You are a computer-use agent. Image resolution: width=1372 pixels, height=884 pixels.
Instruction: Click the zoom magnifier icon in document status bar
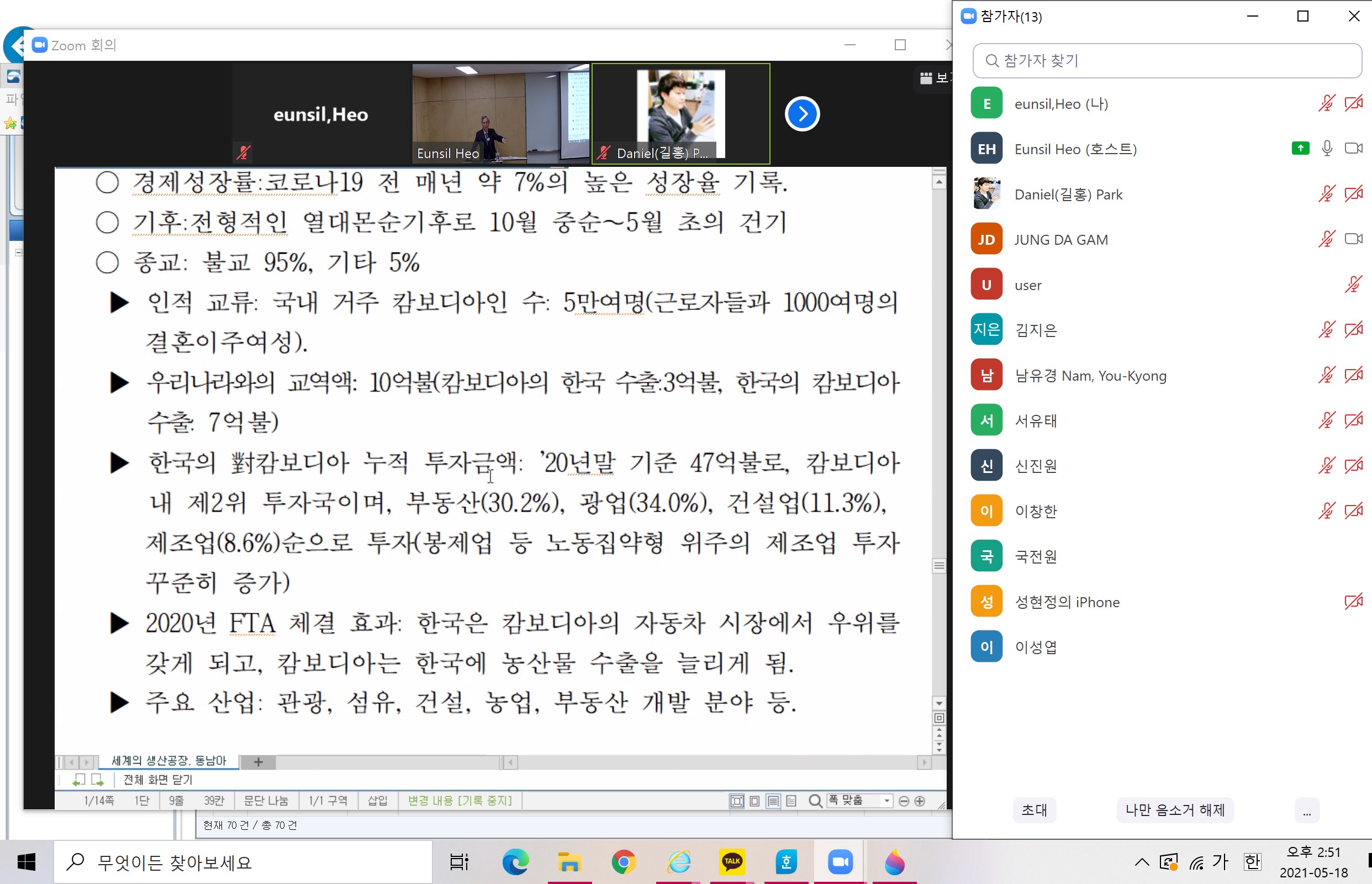[x=815, y=800]
